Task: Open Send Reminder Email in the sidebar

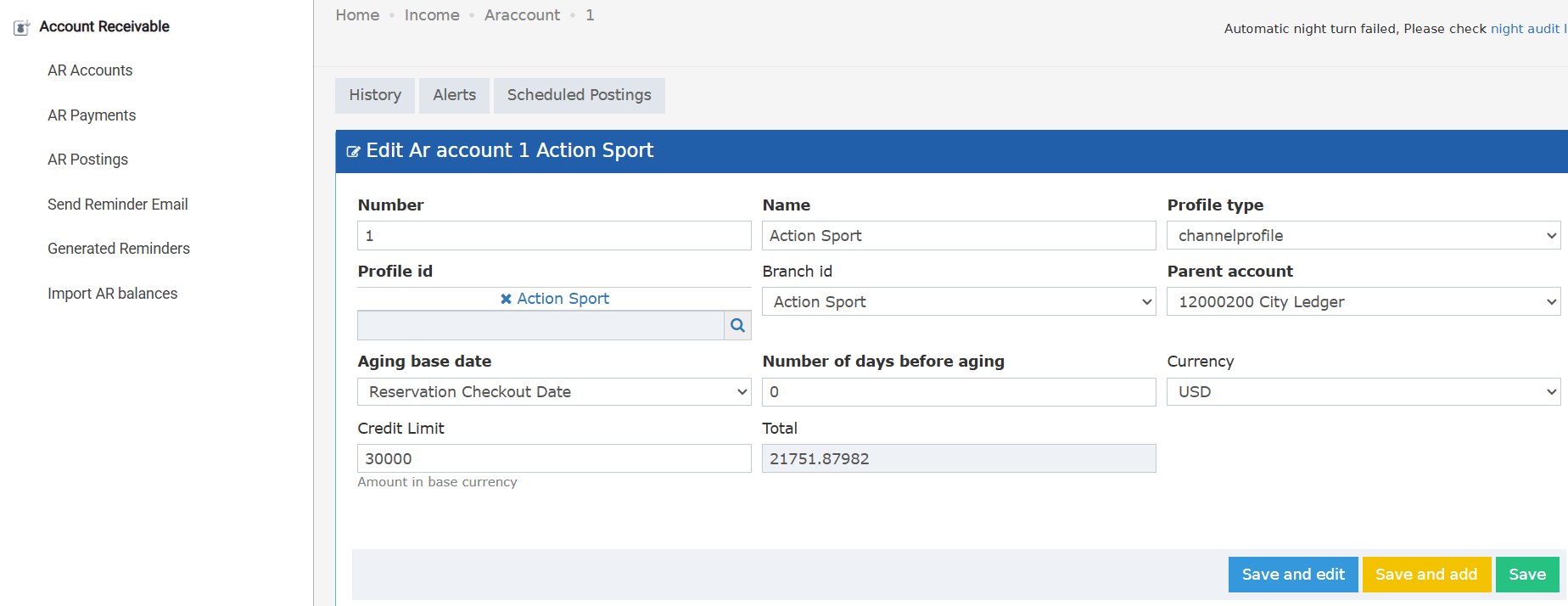Action: click(118, 205)
